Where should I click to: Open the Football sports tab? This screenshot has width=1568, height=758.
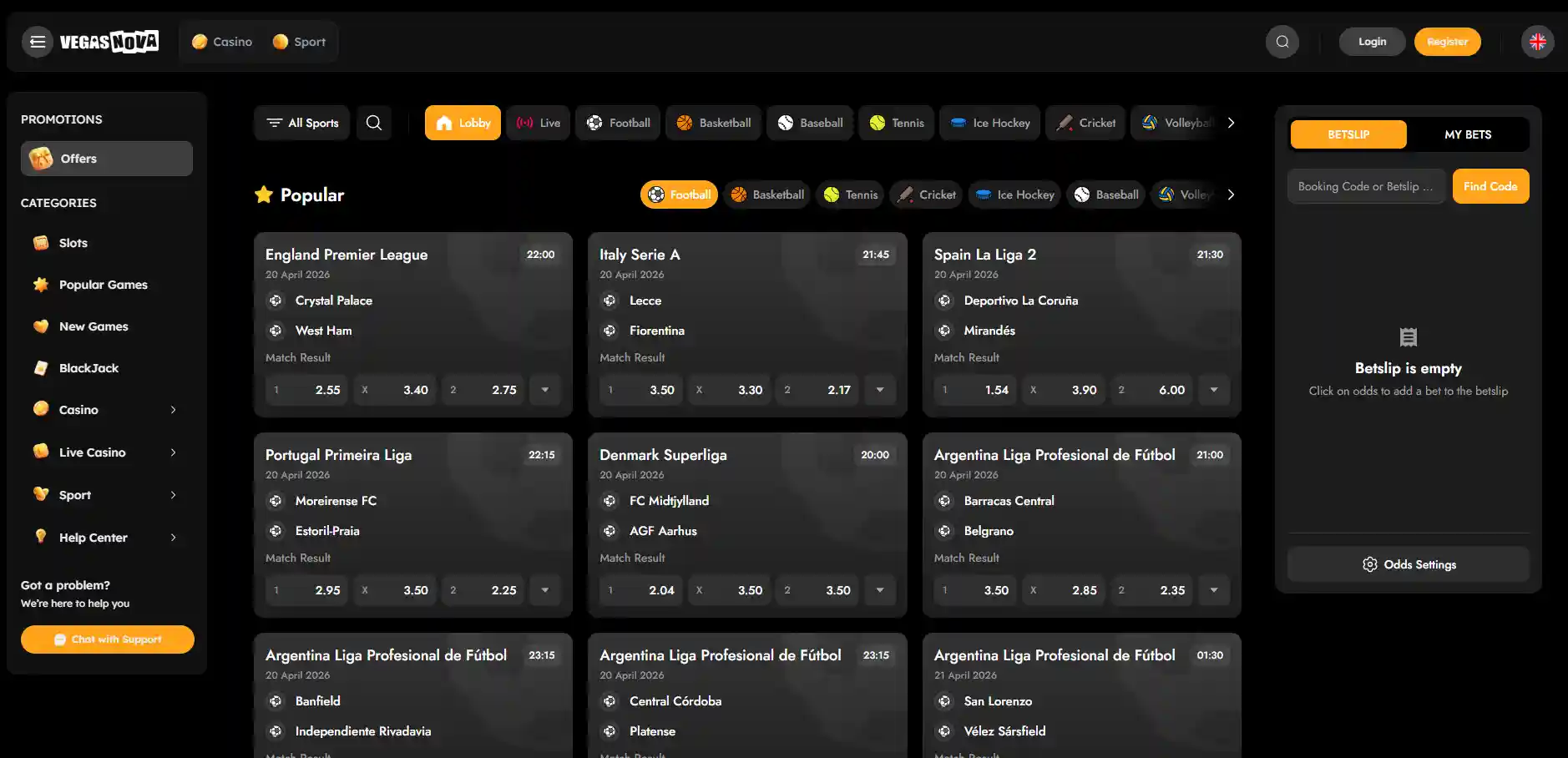coord(618,123)
